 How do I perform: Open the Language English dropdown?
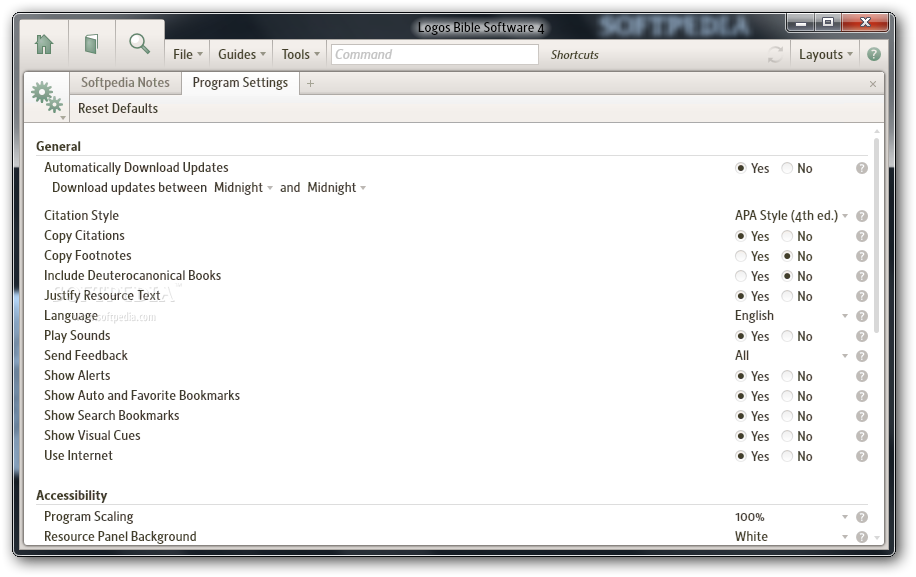pyautogui.click(x=792, y=316)
